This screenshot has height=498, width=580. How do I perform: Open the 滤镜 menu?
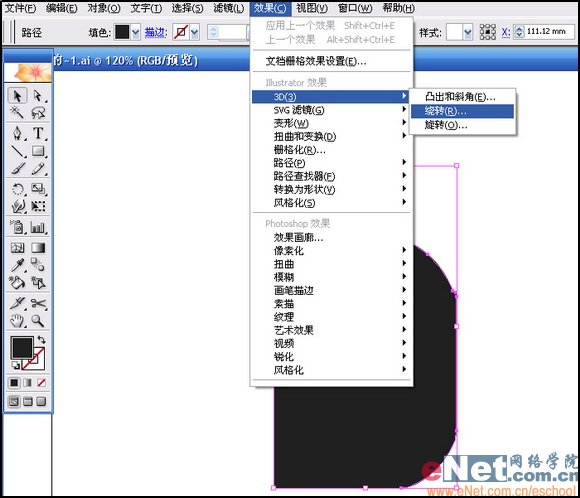point(229,8)
